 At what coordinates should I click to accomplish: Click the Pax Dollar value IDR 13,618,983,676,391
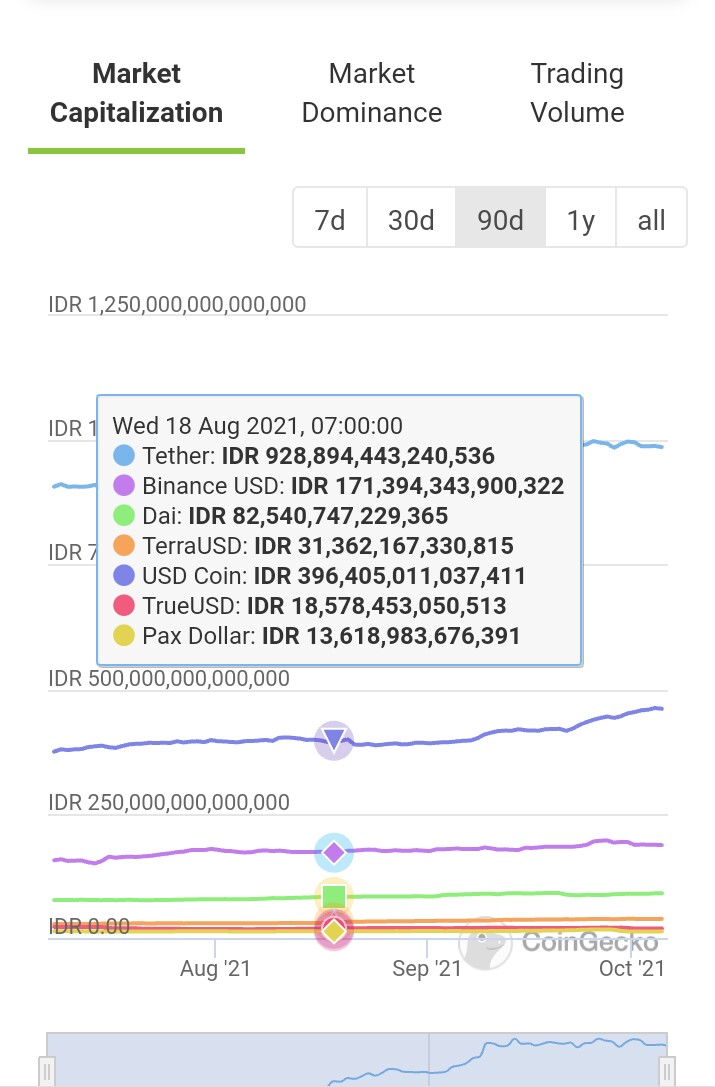(391, 635)
